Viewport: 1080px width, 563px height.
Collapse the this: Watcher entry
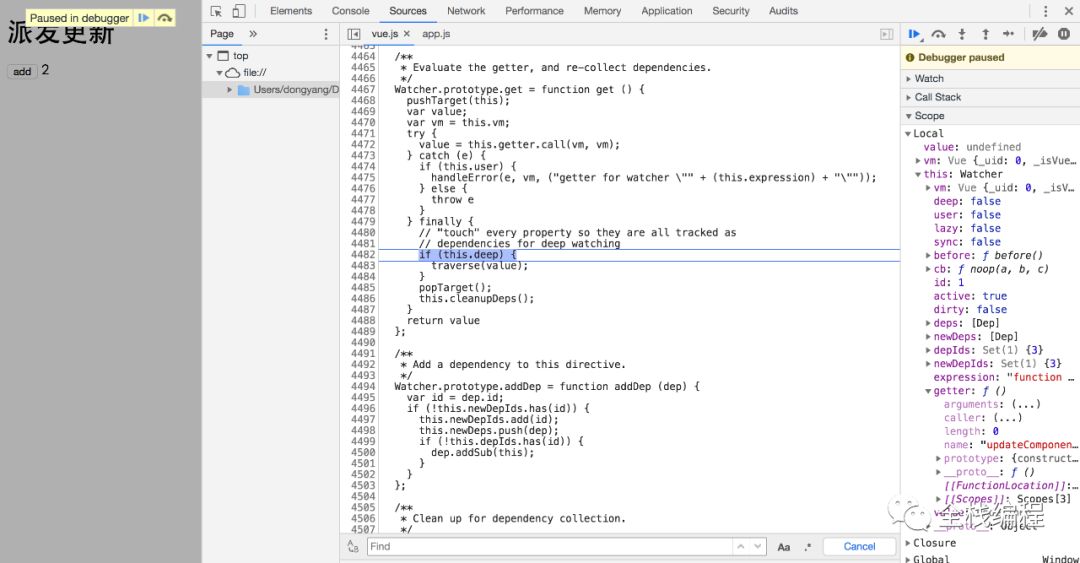pyautogui.click(x=918, y=174)
